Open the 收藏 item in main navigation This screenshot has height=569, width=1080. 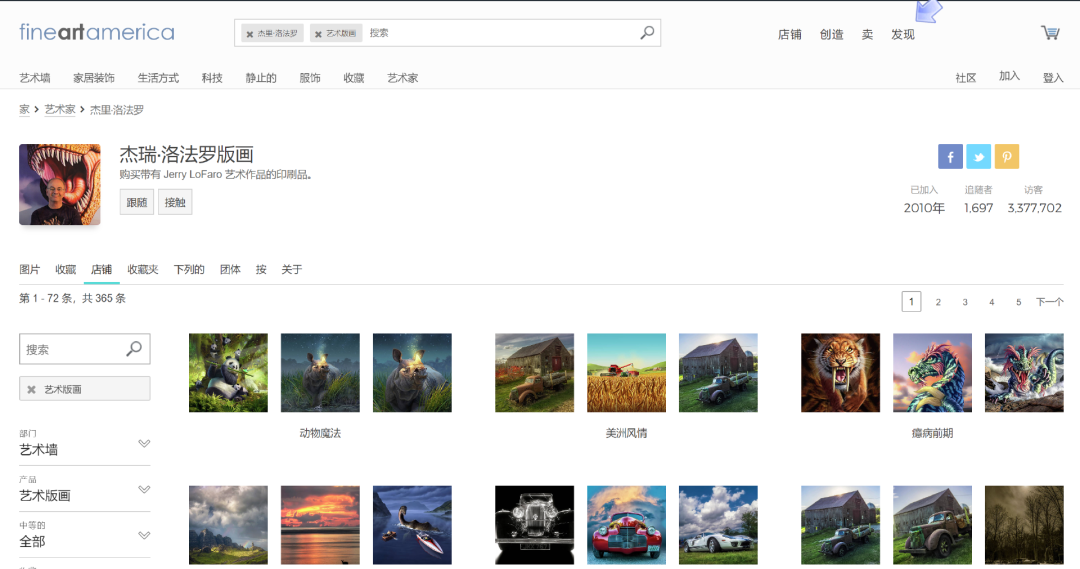point(353,78)
